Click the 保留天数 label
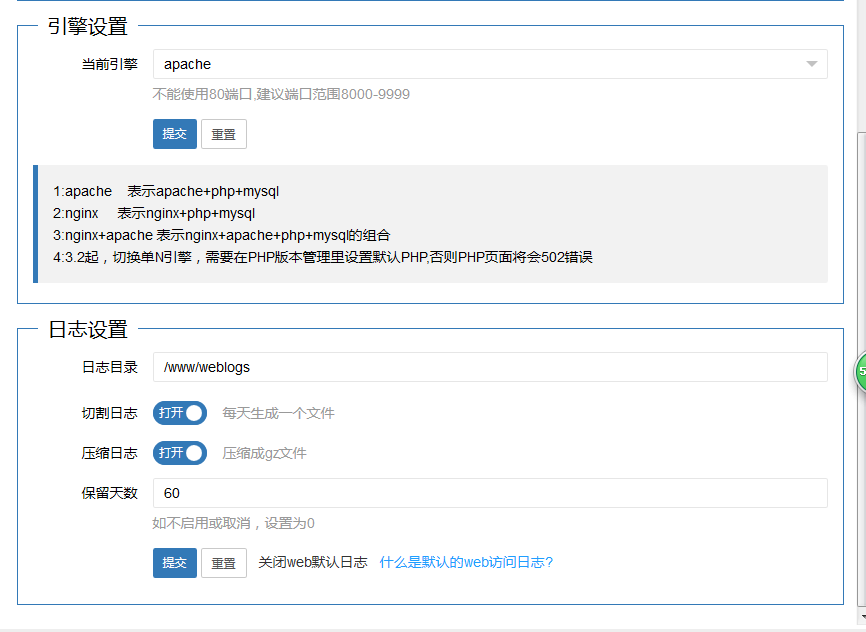The width and height of the screenshot is (866, 632). click(109, 493)
